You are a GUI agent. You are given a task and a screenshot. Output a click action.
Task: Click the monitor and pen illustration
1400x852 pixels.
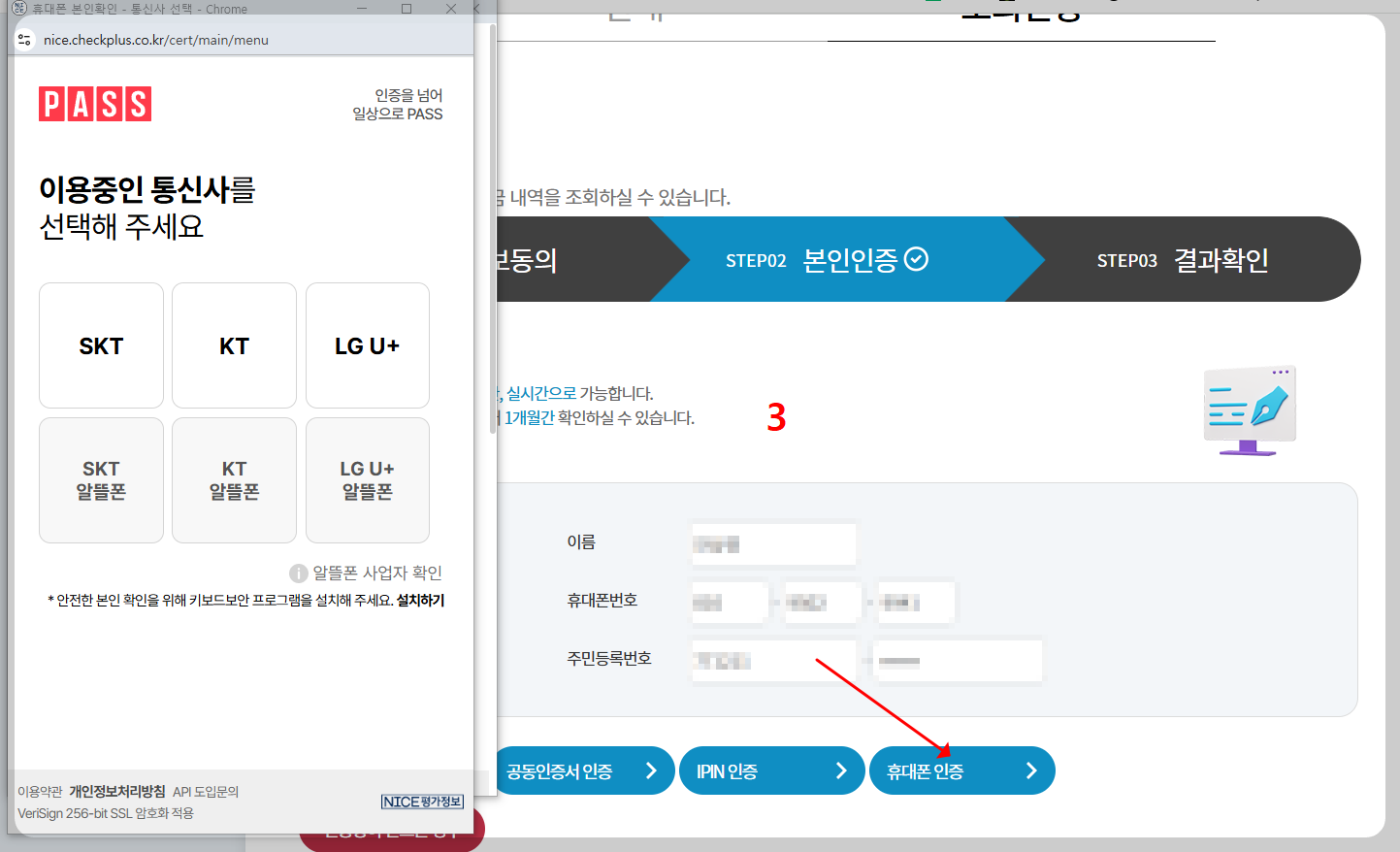click(1250, 411)
